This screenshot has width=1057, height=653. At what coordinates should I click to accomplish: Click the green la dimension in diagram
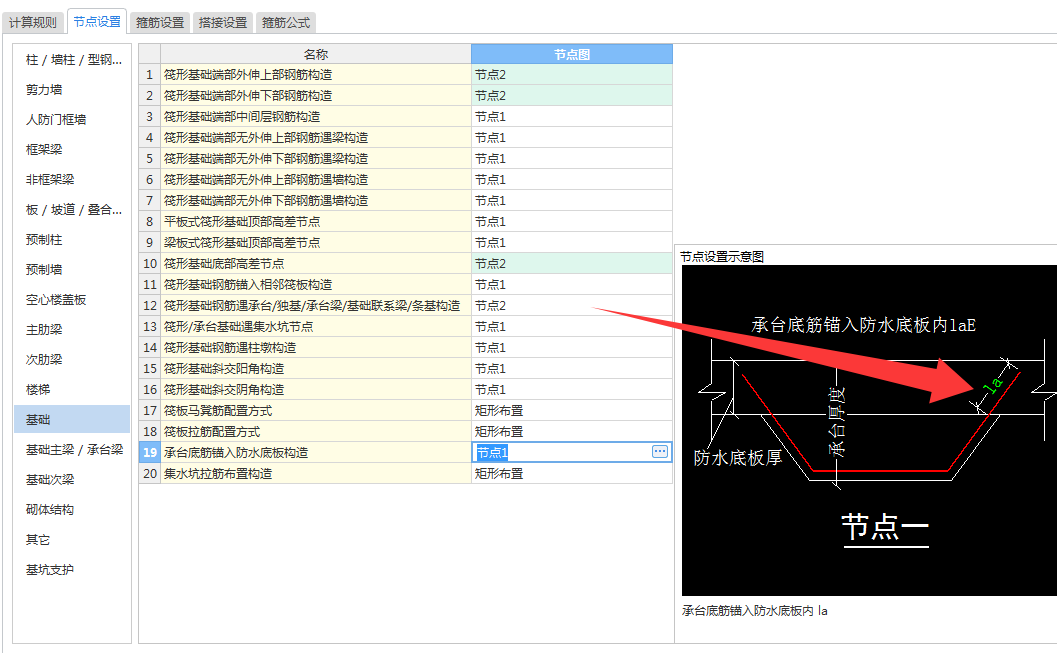coord(992,385)
